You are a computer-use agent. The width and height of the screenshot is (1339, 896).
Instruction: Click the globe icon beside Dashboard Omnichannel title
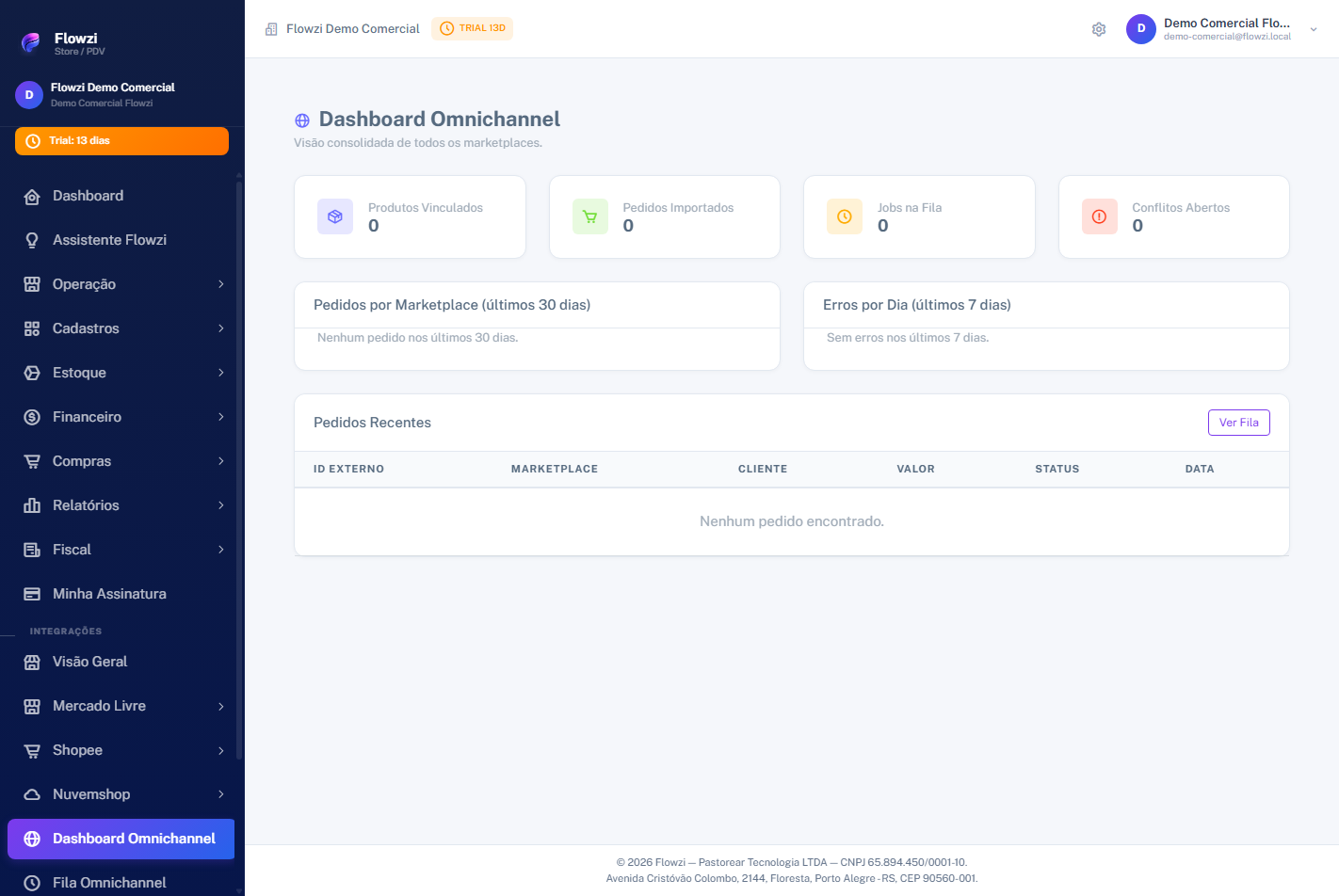pyautogui.click(x=302, y=120)
